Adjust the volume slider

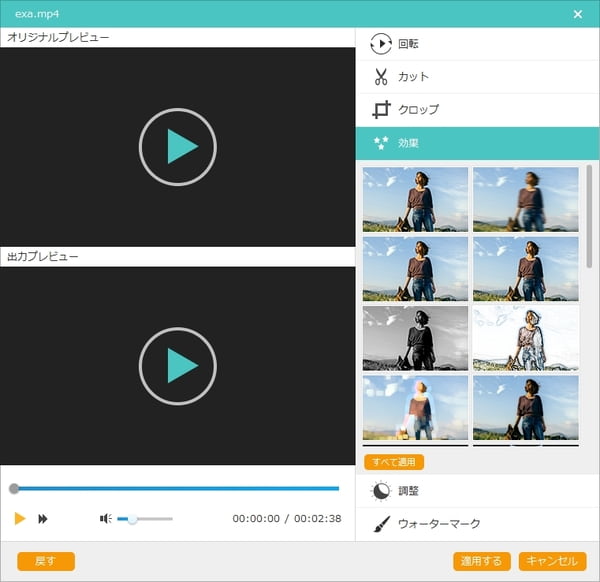(145, 519)
